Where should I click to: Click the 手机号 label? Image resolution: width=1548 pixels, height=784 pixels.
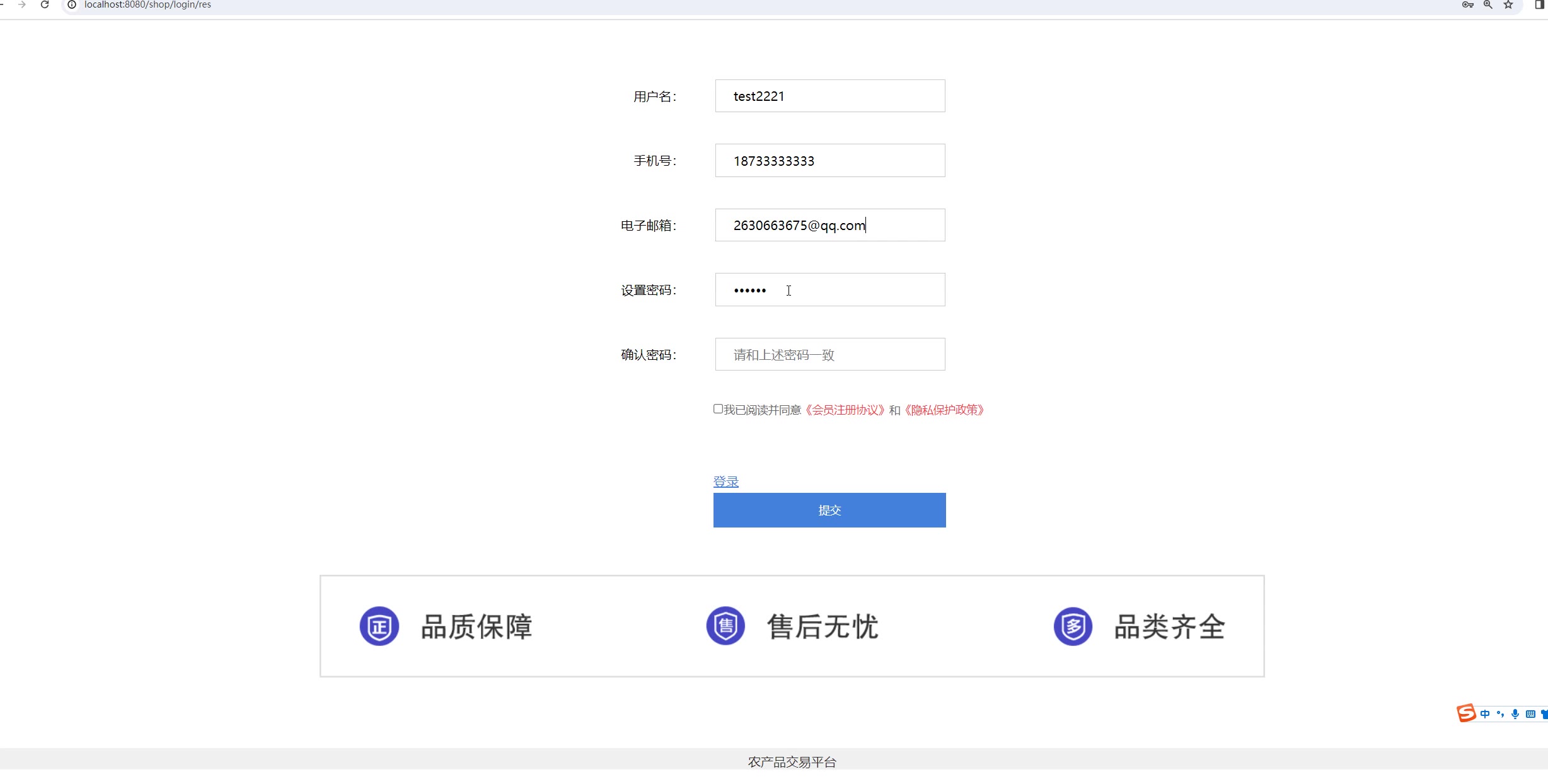click(x=655, y=161)
